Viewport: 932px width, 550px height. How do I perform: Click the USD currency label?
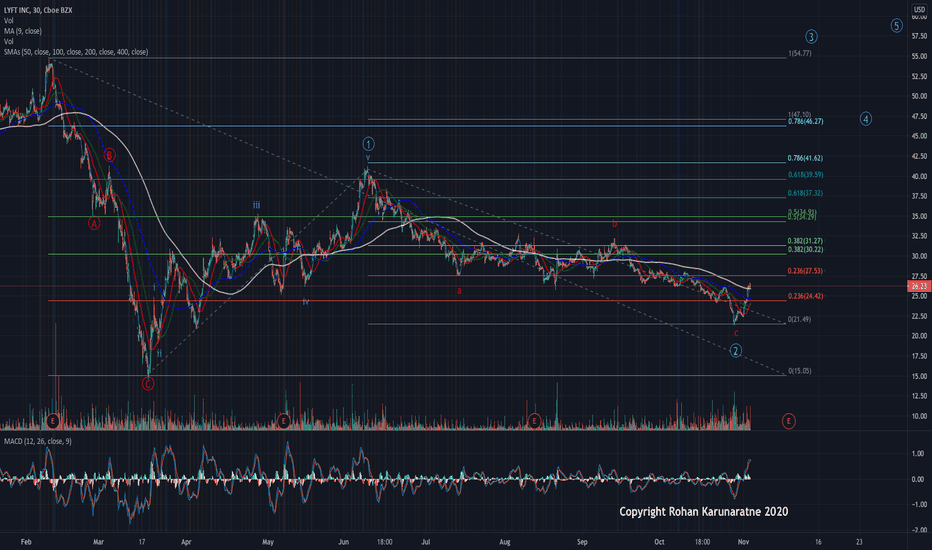click(x=919, y=10)
